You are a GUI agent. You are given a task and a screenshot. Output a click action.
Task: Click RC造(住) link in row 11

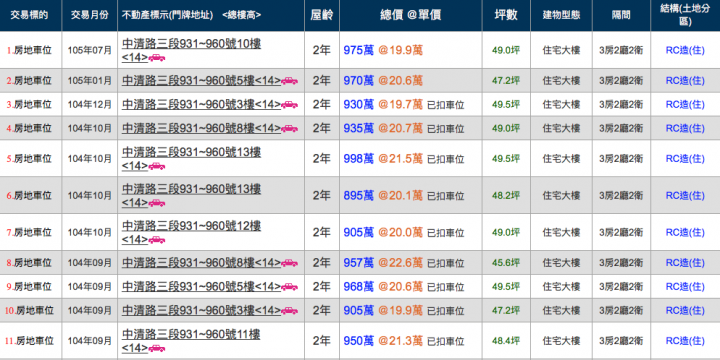coord(685,341)
